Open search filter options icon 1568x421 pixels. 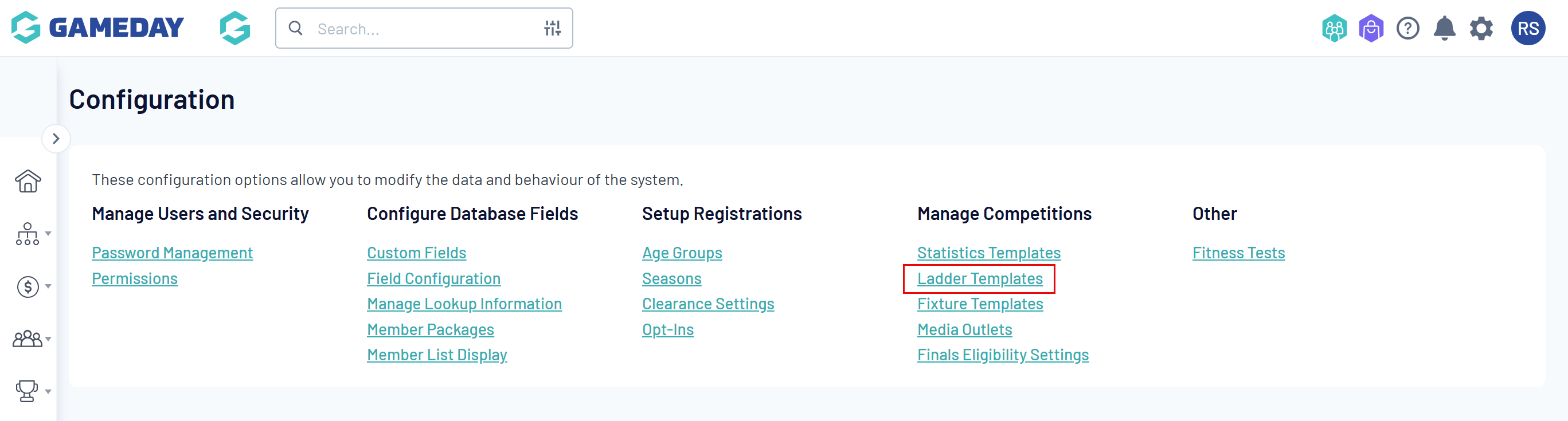pyautogui.click(x=552, y=29)
